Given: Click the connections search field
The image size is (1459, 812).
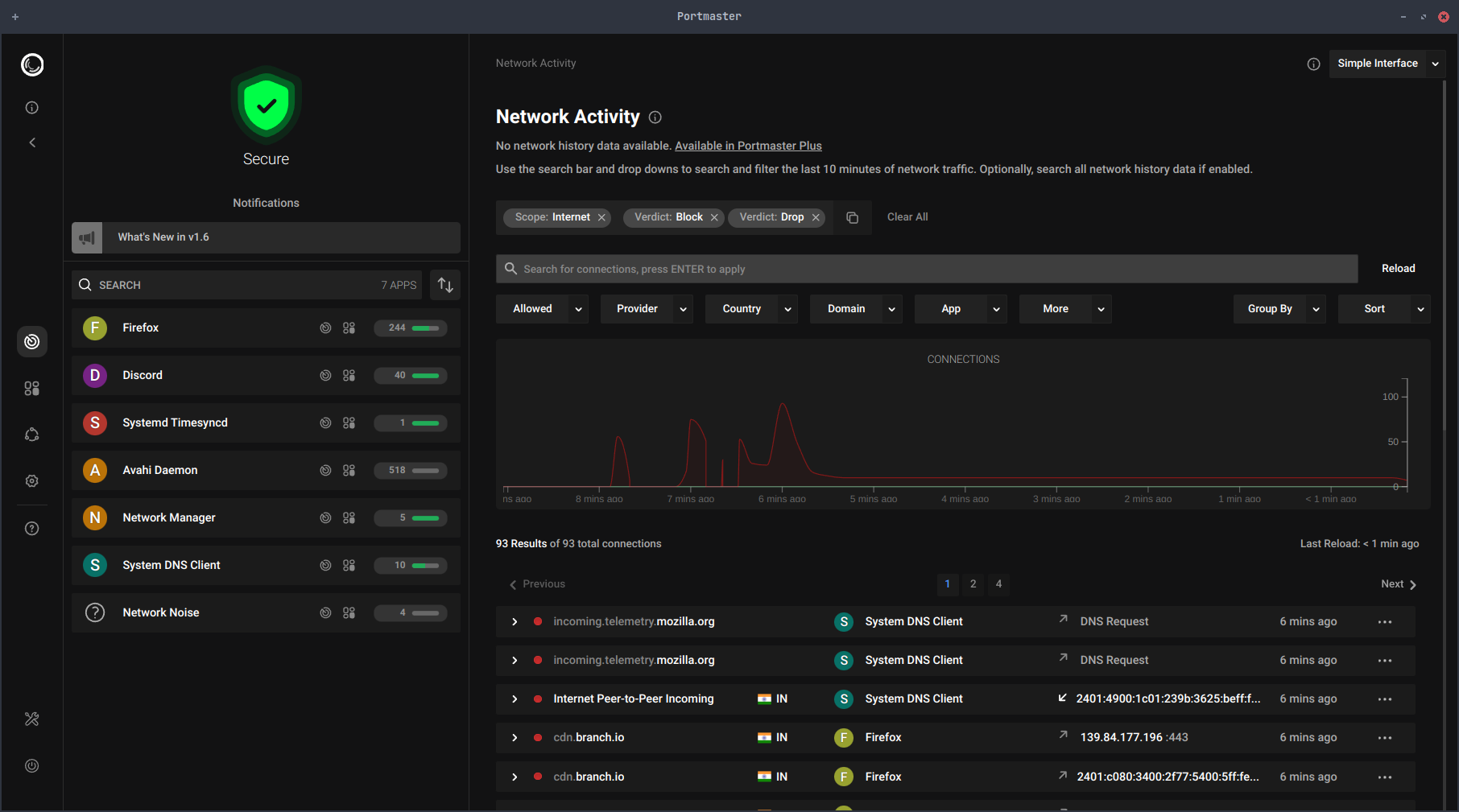Looking at the screenshot, I should point(886,269).
